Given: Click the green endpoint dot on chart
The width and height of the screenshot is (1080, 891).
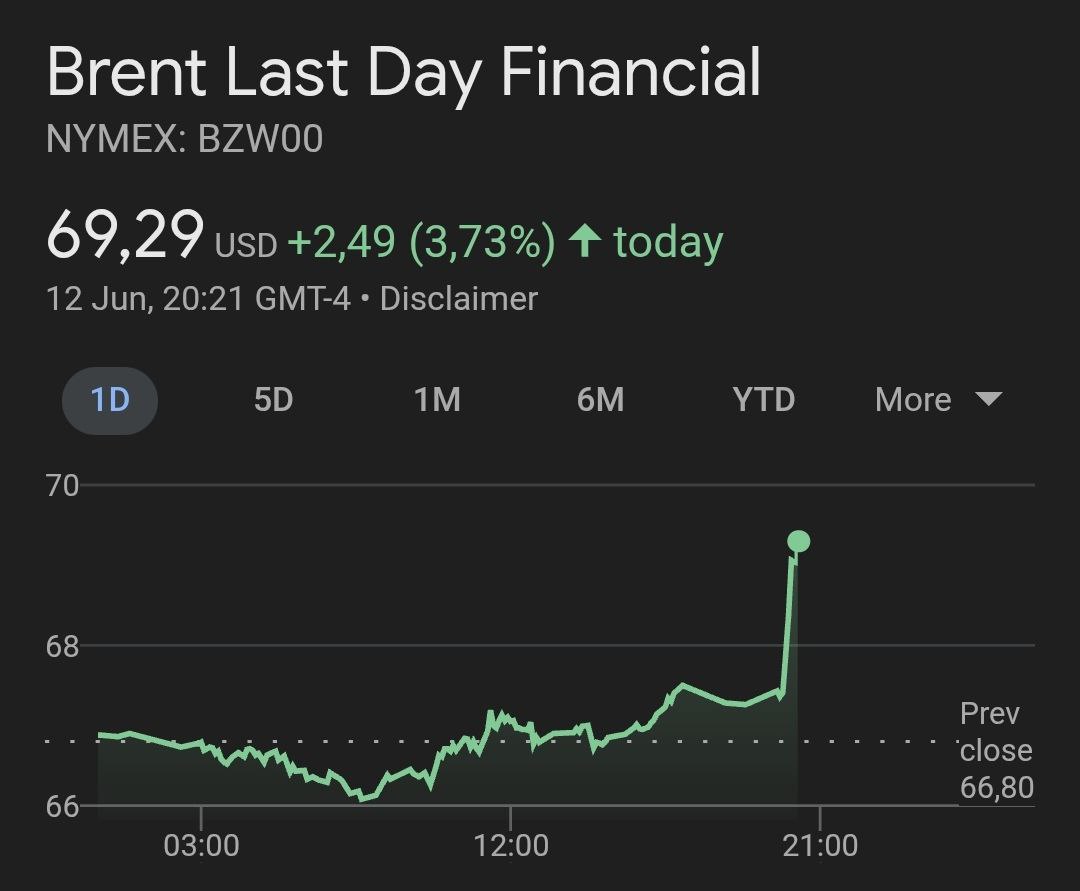Looking at the screenshot, I should [x=798, y=541].
